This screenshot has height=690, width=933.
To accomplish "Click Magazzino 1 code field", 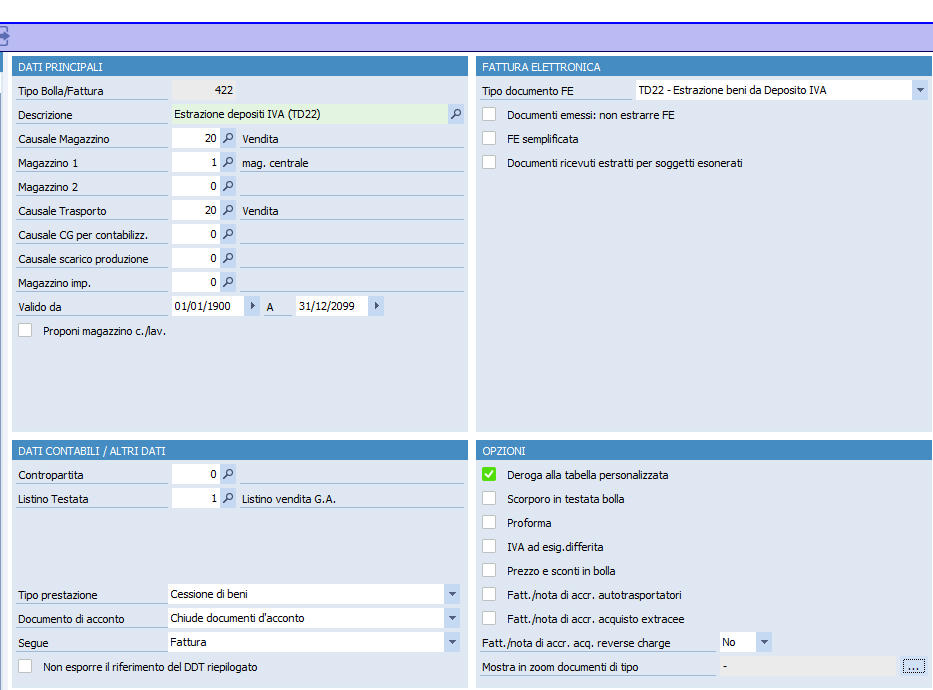I will pyautogui.click(x=196, y=162).
